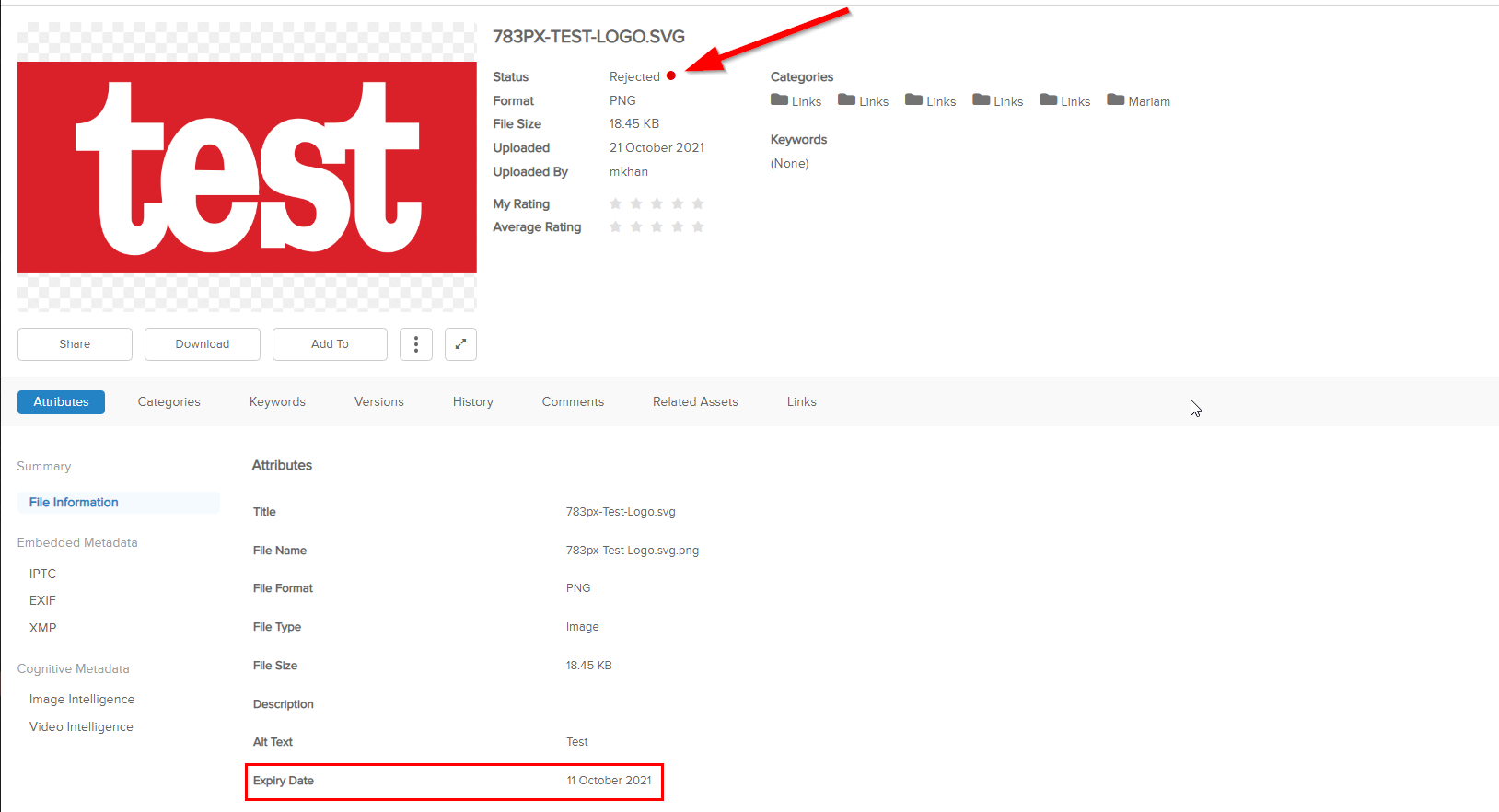Click the Embedded Metadata sidebar heading
The width and height of the screenshot is (1499, 812).
click(x=77, y=543)
